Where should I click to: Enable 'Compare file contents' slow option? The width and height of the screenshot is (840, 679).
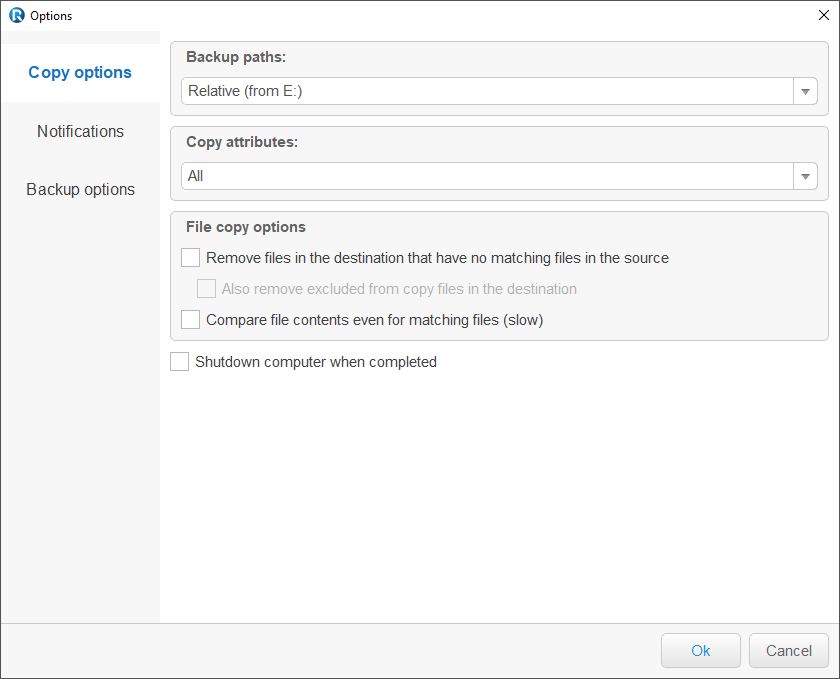click(x=191, y=320)
